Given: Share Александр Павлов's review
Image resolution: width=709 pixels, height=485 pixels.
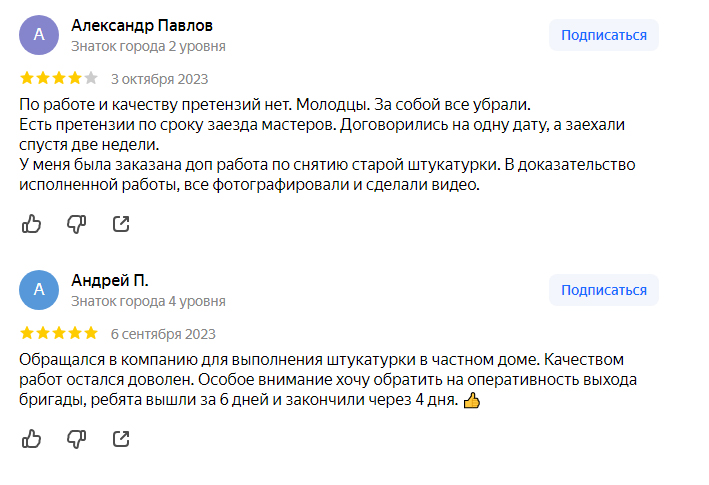Looking at the screenshot, I should tap(121, 224).
